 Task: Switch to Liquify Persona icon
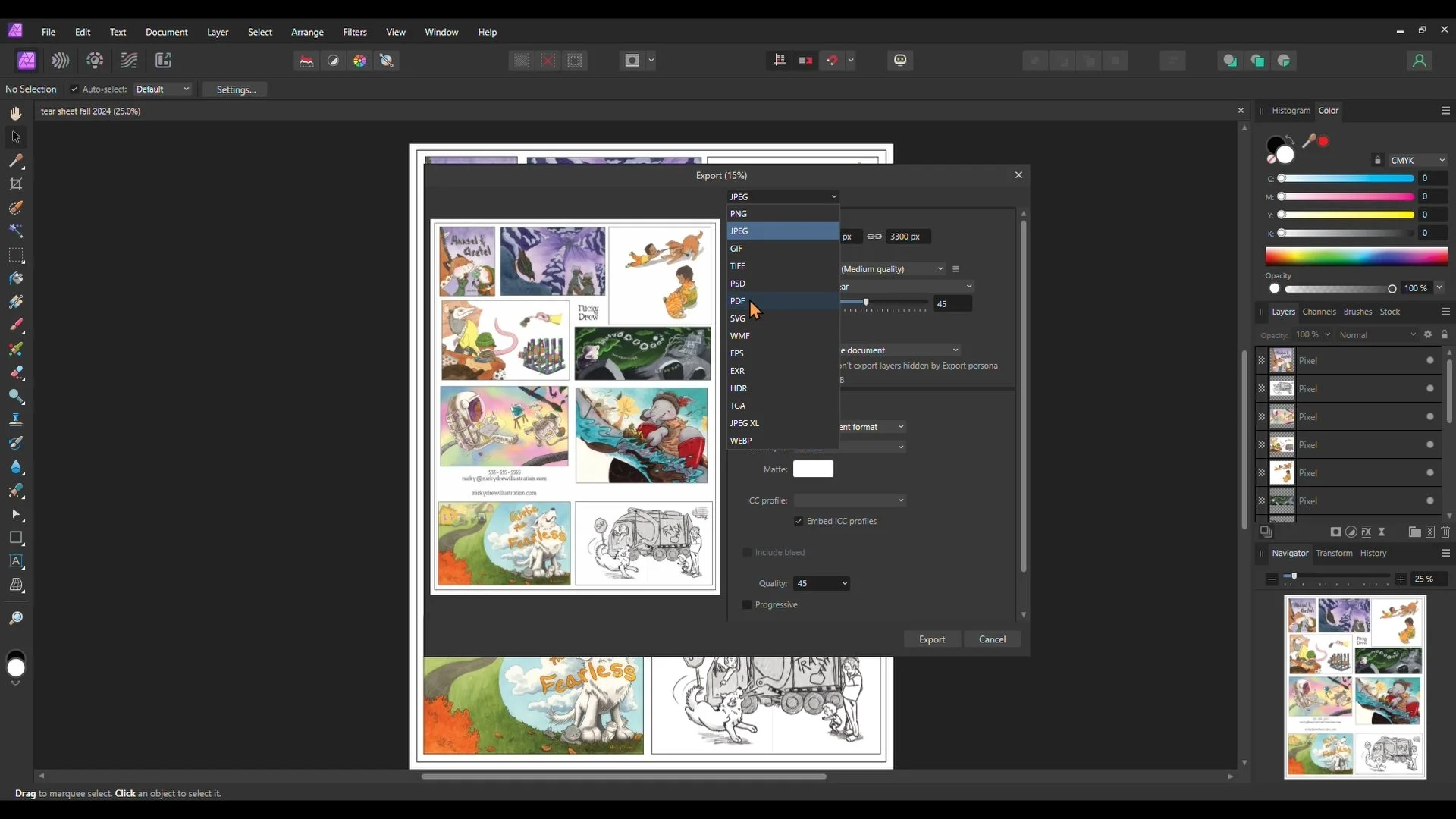tap(61, 61)
